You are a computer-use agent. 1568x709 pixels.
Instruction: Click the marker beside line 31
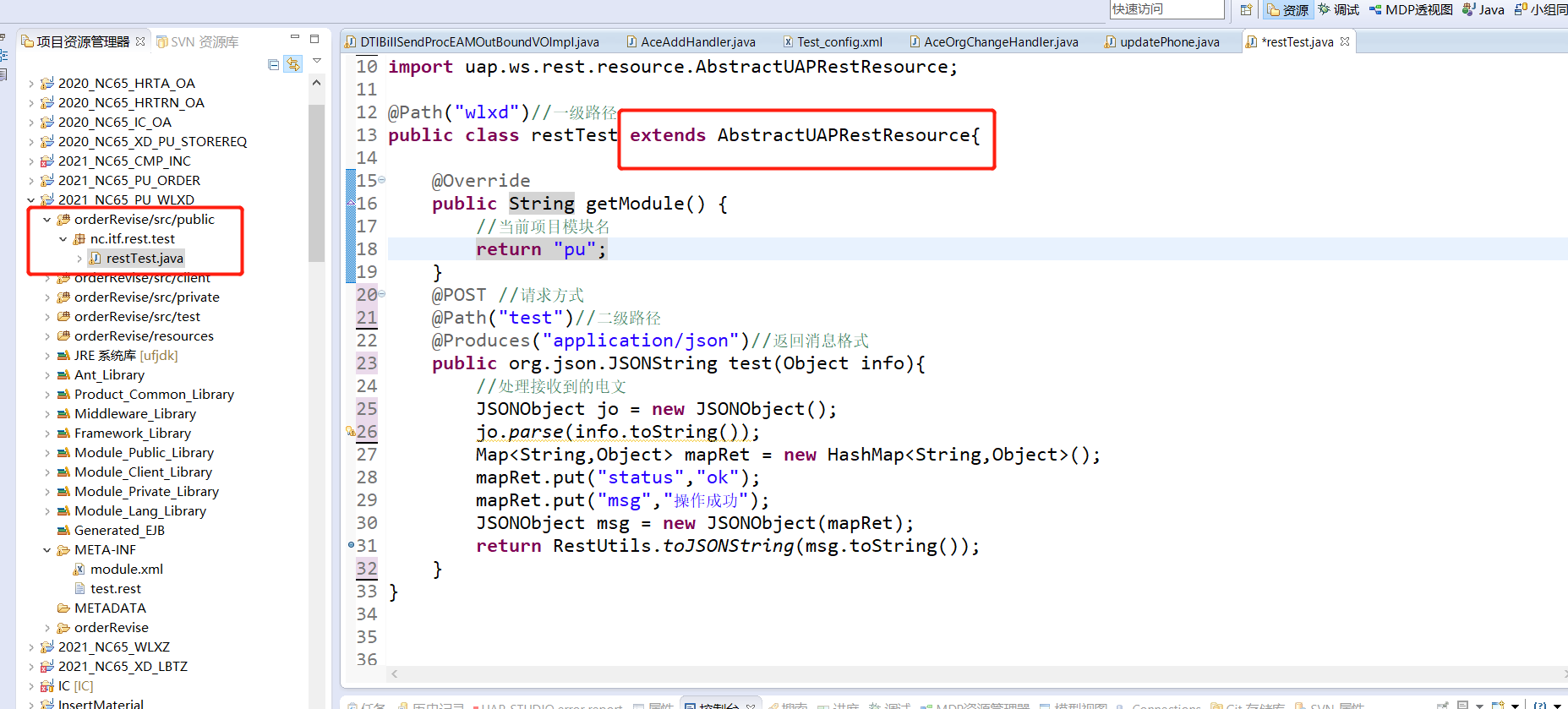[x=351, y=544]
